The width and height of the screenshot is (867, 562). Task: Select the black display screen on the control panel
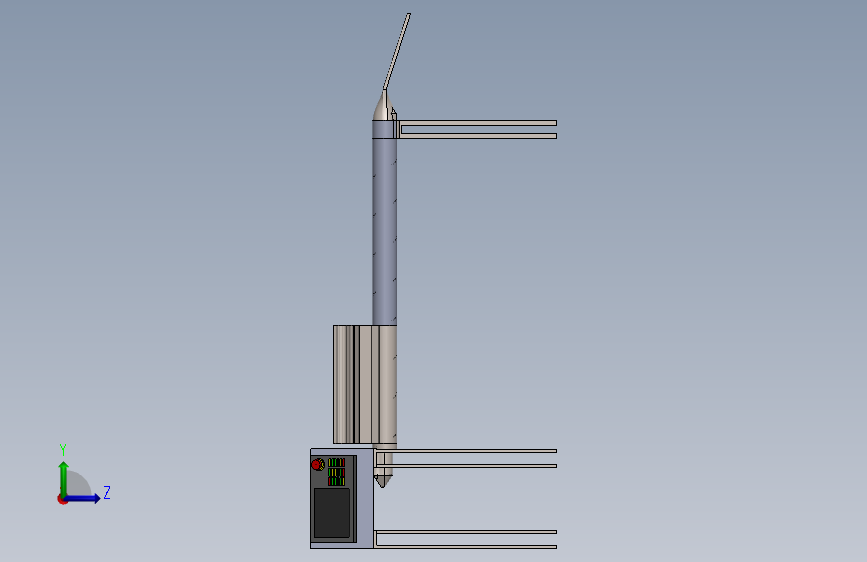[x=332, y=513]
